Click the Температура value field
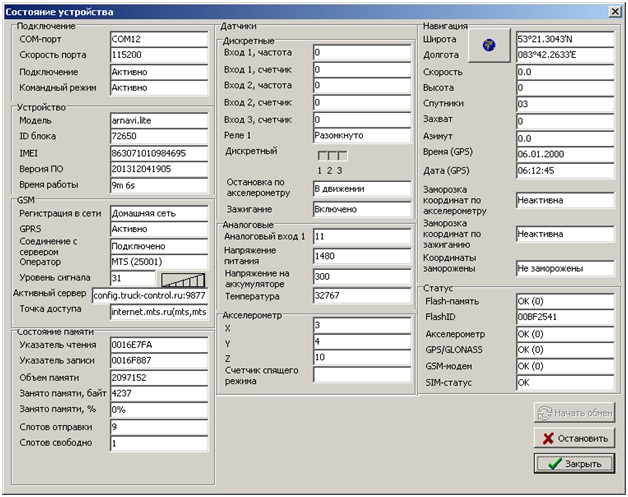Screen dimensions: 628x497 pyautogui.click(x=361, y=295)
